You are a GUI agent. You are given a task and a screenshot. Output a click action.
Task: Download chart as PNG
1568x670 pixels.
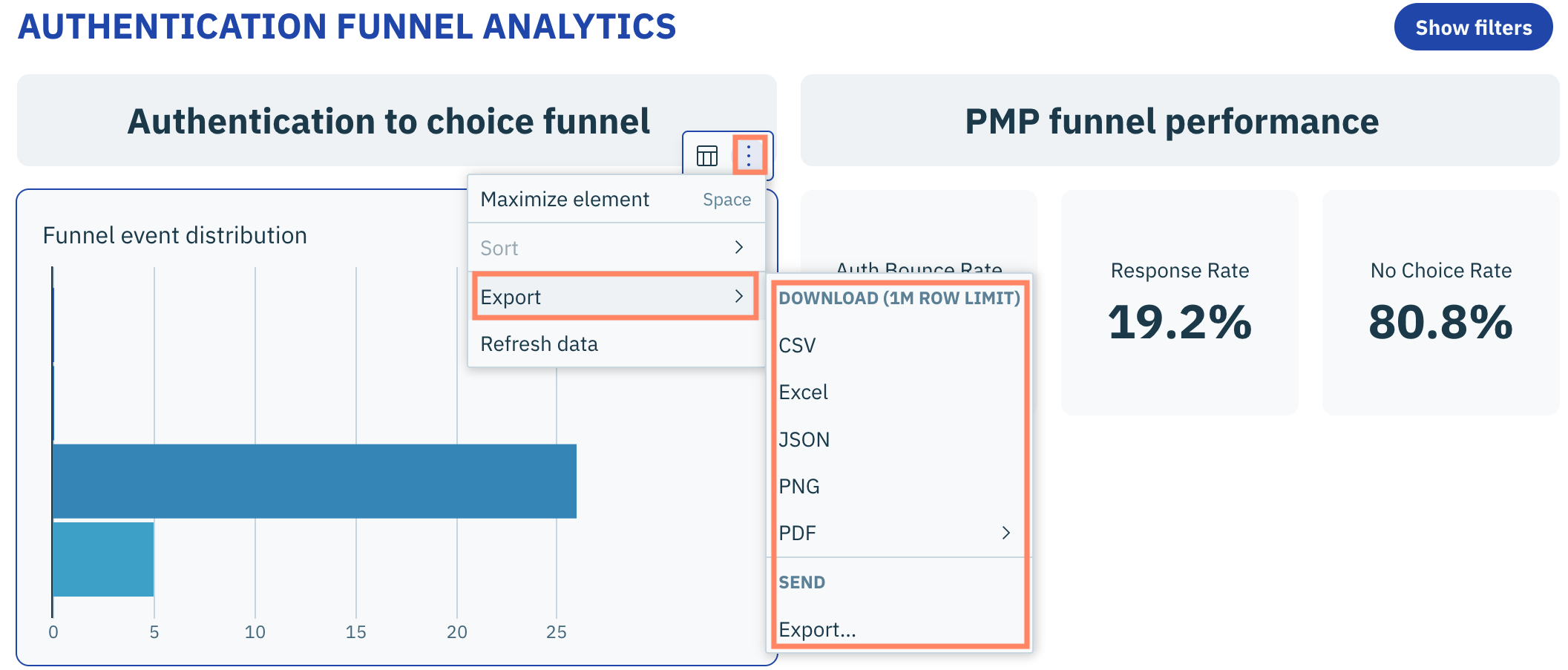click(799, 487)
